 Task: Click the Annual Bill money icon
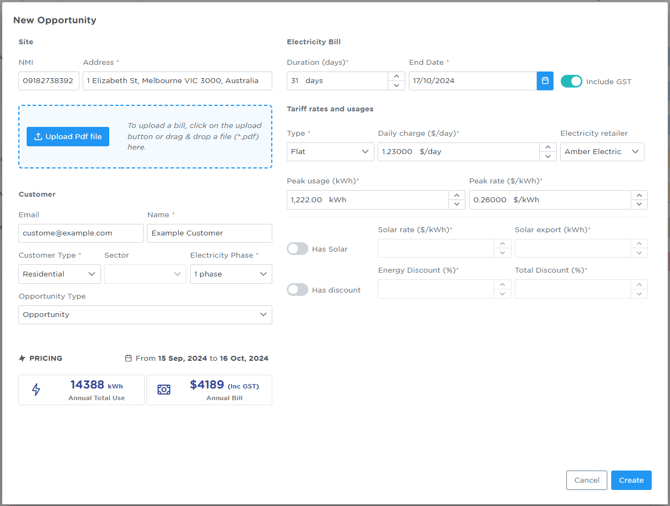[164, 390]
